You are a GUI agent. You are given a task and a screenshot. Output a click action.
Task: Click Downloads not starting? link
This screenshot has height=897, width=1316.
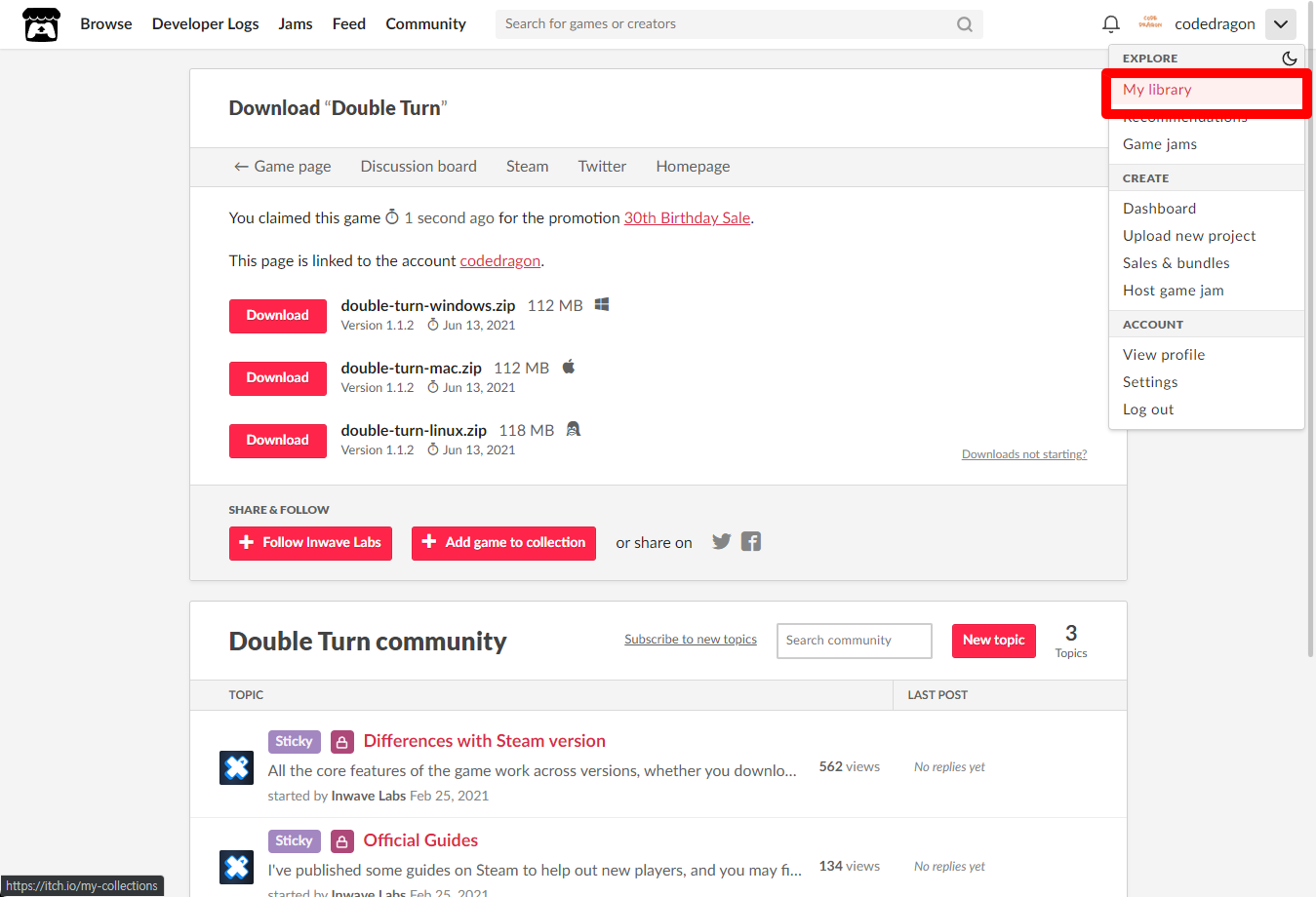(x=1024, y=454)
